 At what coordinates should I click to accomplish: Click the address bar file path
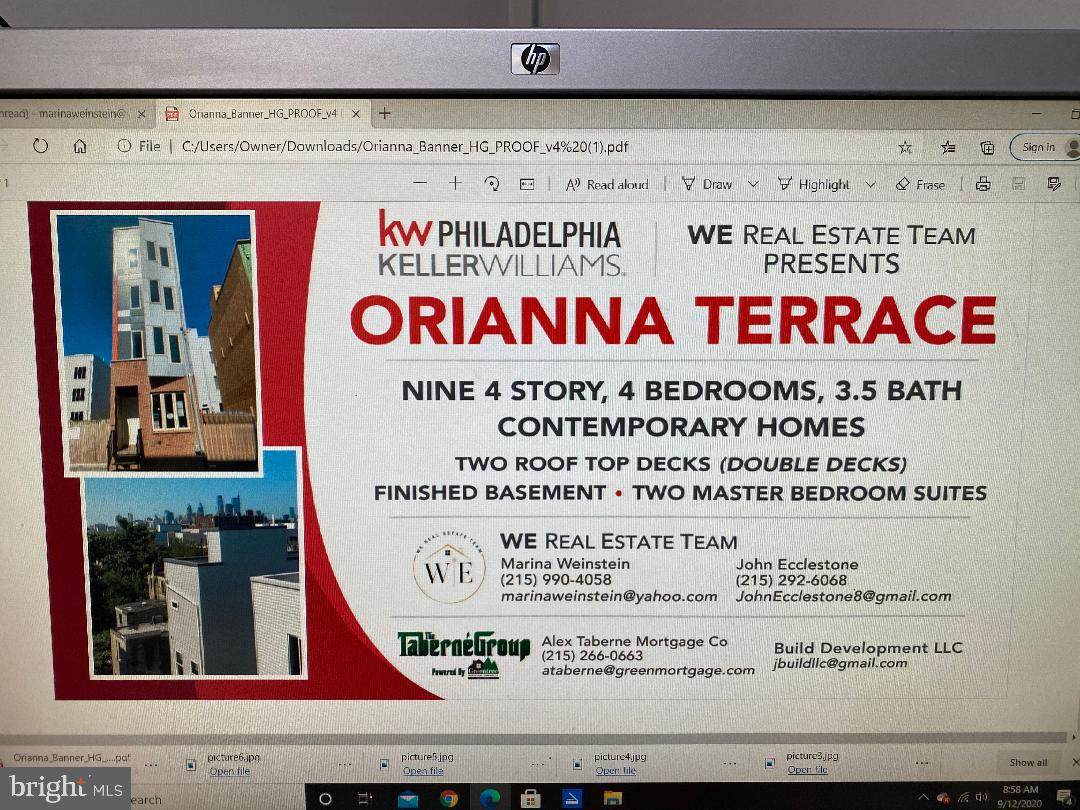(405, 147)
